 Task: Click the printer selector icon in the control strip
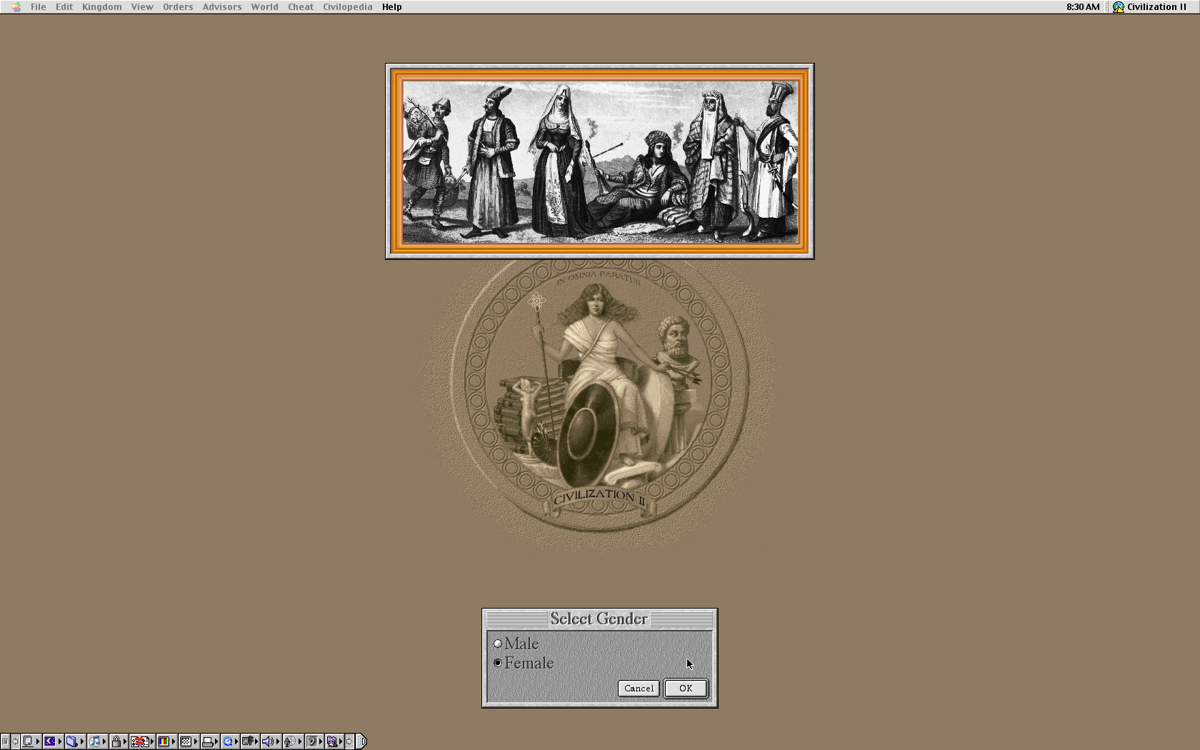click(207, 742)
